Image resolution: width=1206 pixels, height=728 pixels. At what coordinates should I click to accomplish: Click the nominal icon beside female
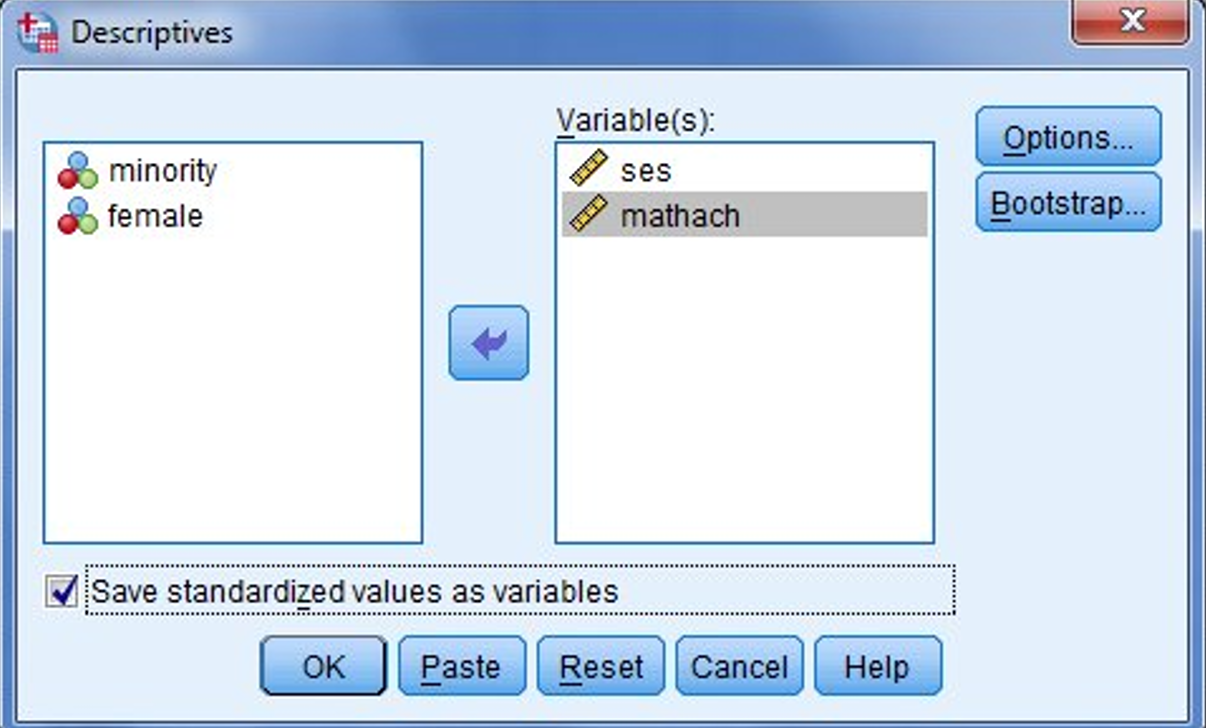77,216
